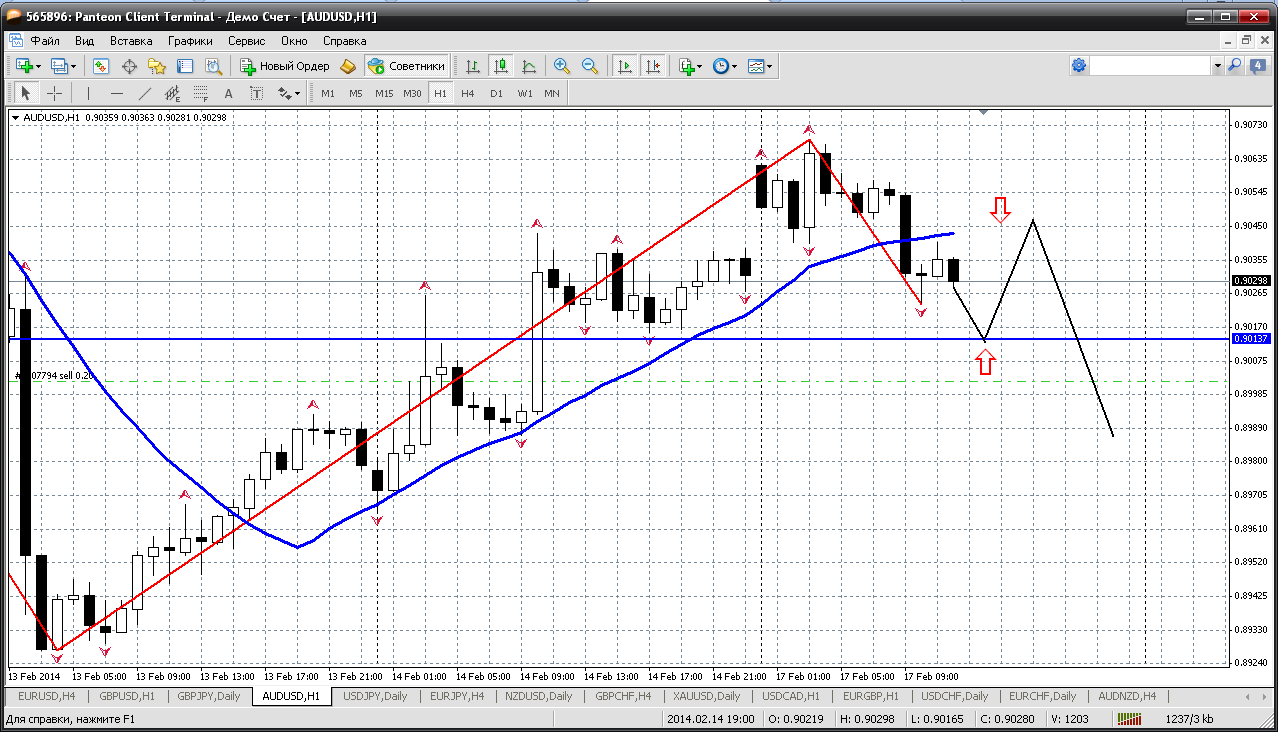Image resolution: width=1278 pixels, height=732 pixels.
Task: Zoom in on the chart
Action: tap(562, 66)
